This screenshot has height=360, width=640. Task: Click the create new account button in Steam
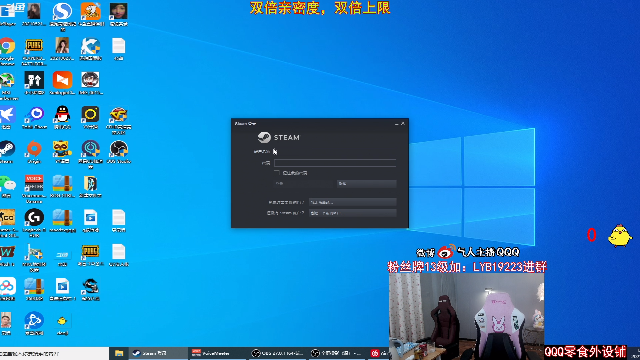[x=352, y=202]
